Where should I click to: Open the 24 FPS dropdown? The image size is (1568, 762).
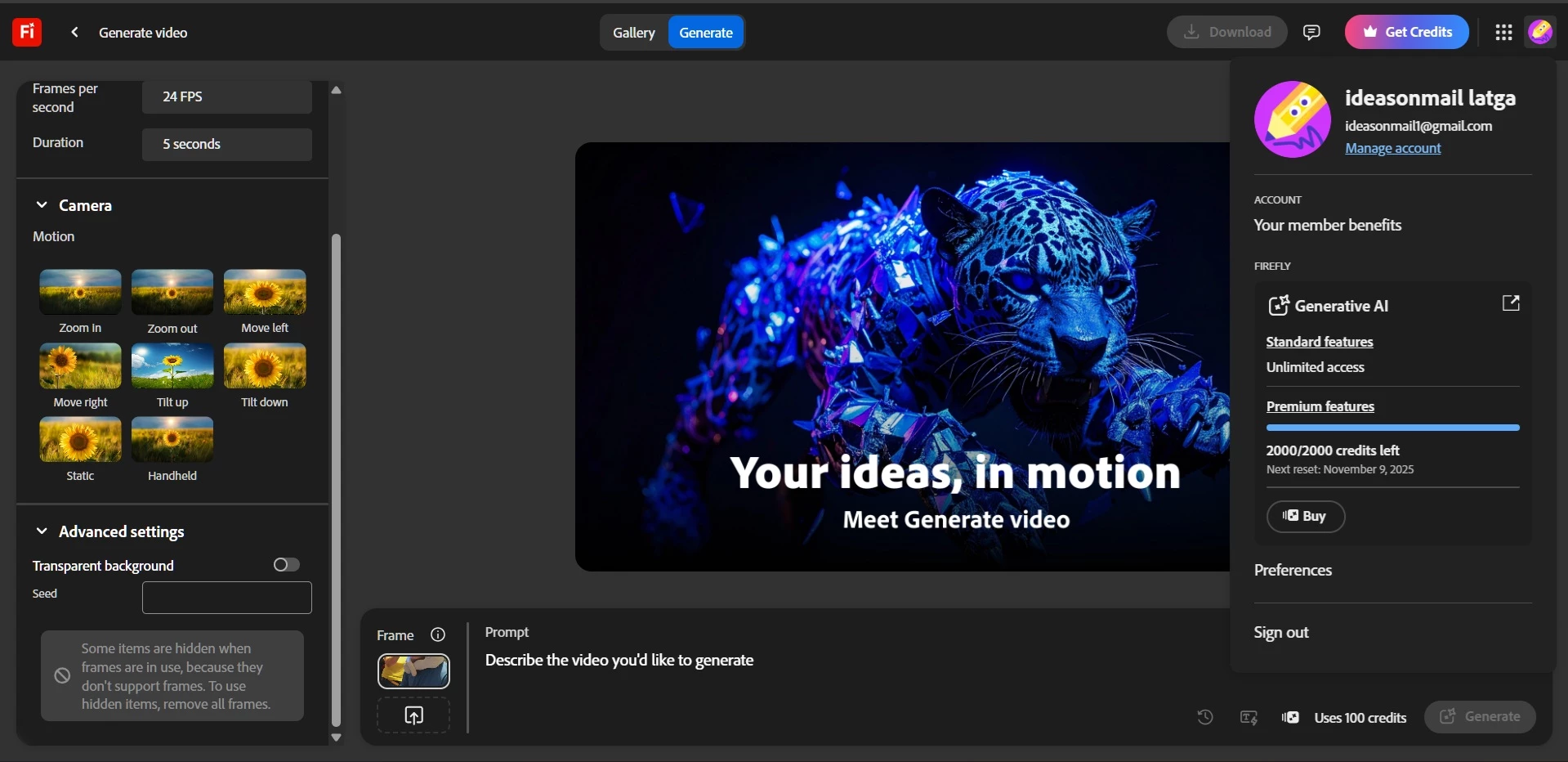click(227, 96)
